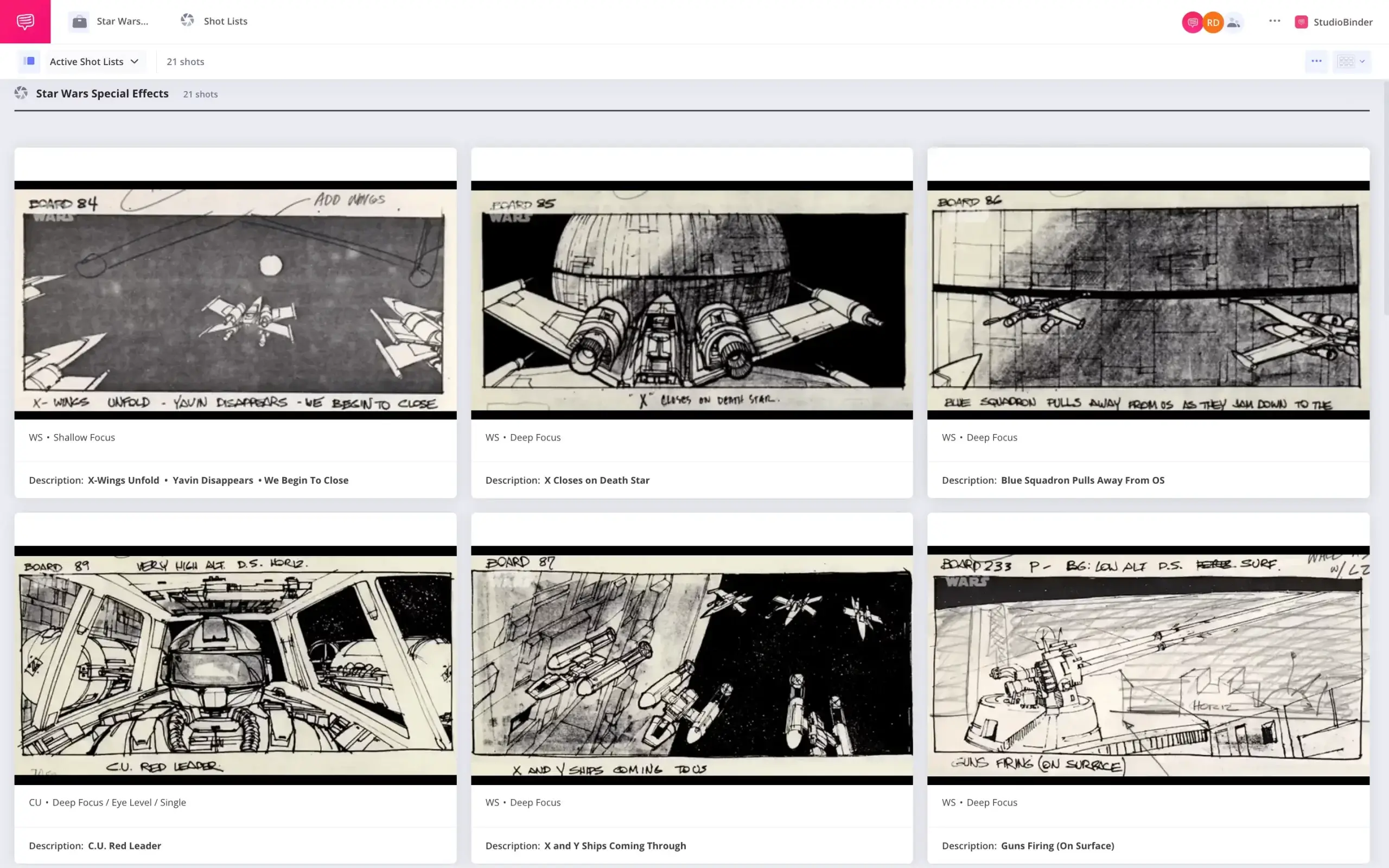Click CU • Deep Focus / Eye Level / Single
This screenshot has height=868, width=1389.
107,802
